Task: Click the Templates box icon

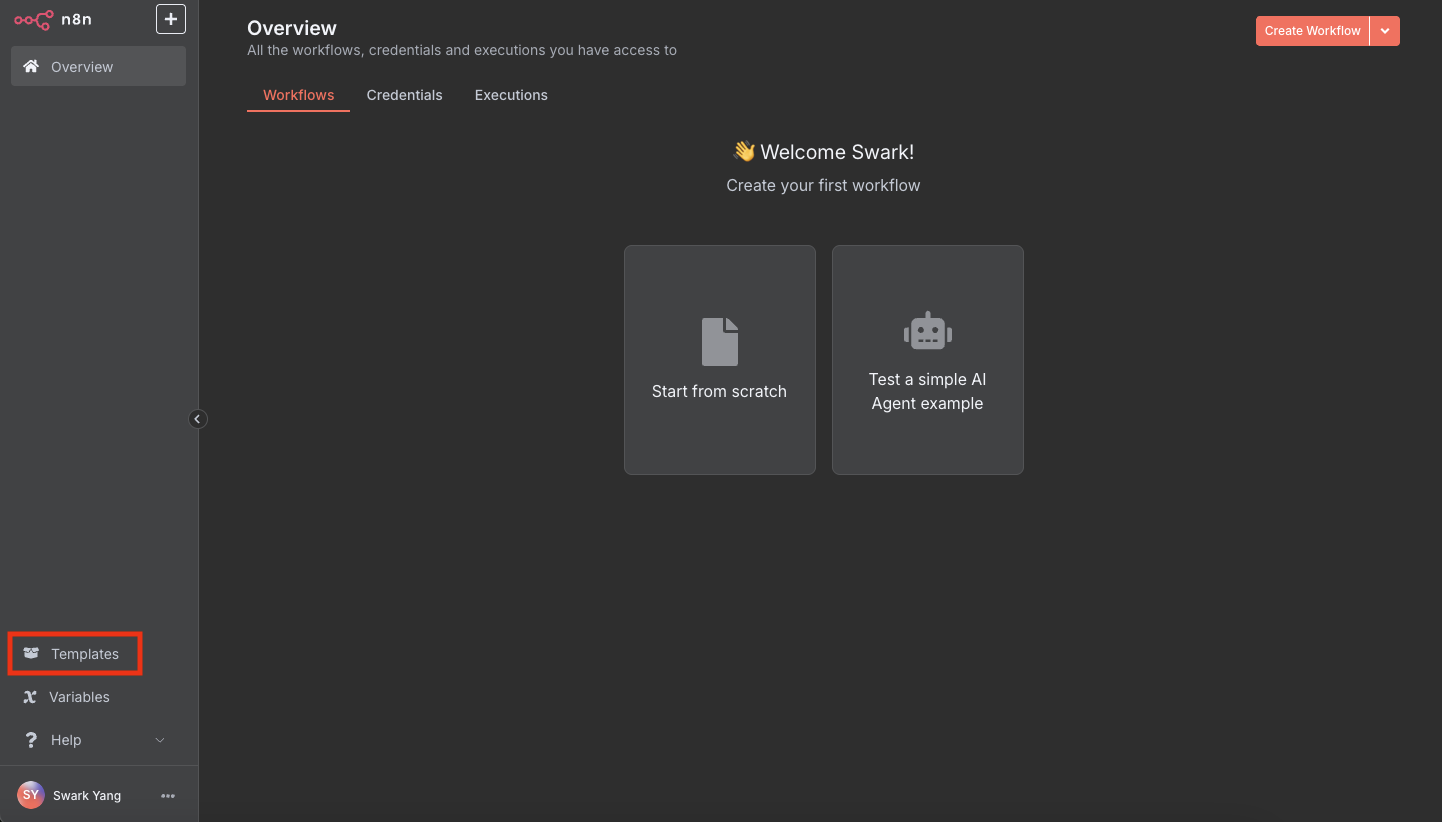Action: coord(31,654)
